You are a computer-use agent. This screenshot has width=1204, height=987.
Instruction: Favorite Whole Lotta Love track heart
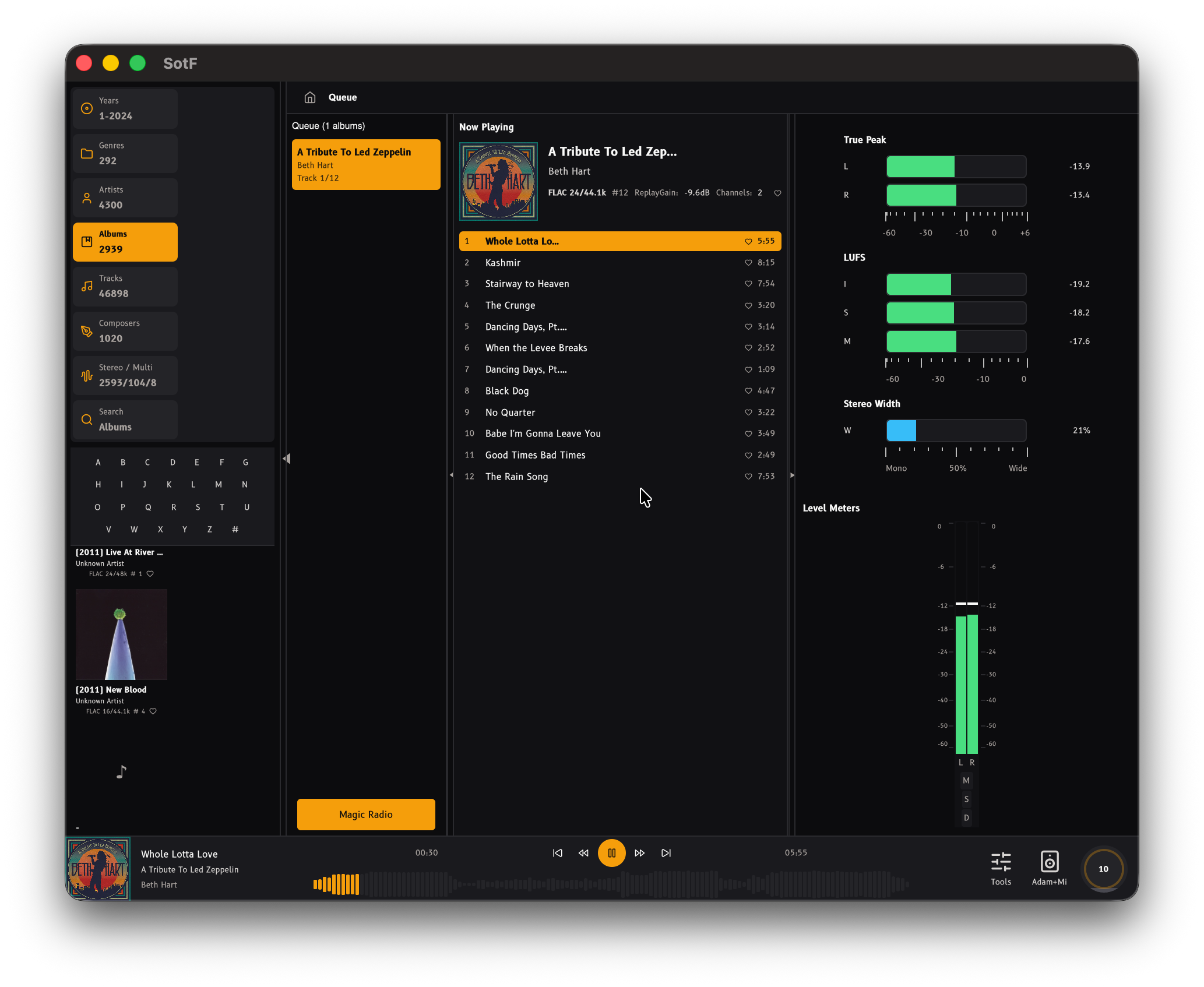(748, 241)
